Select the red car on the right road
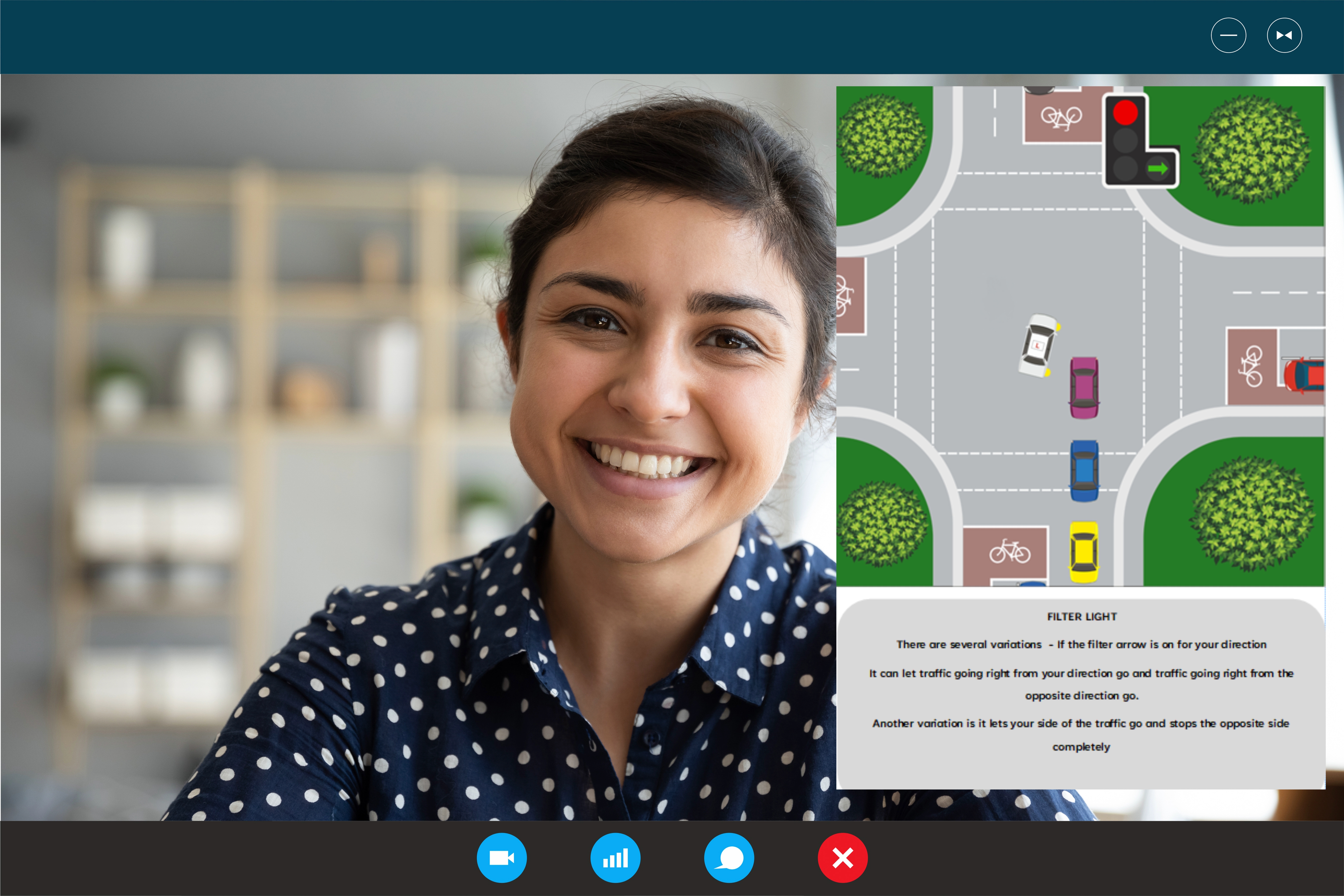 click(x=1304, y=376)
